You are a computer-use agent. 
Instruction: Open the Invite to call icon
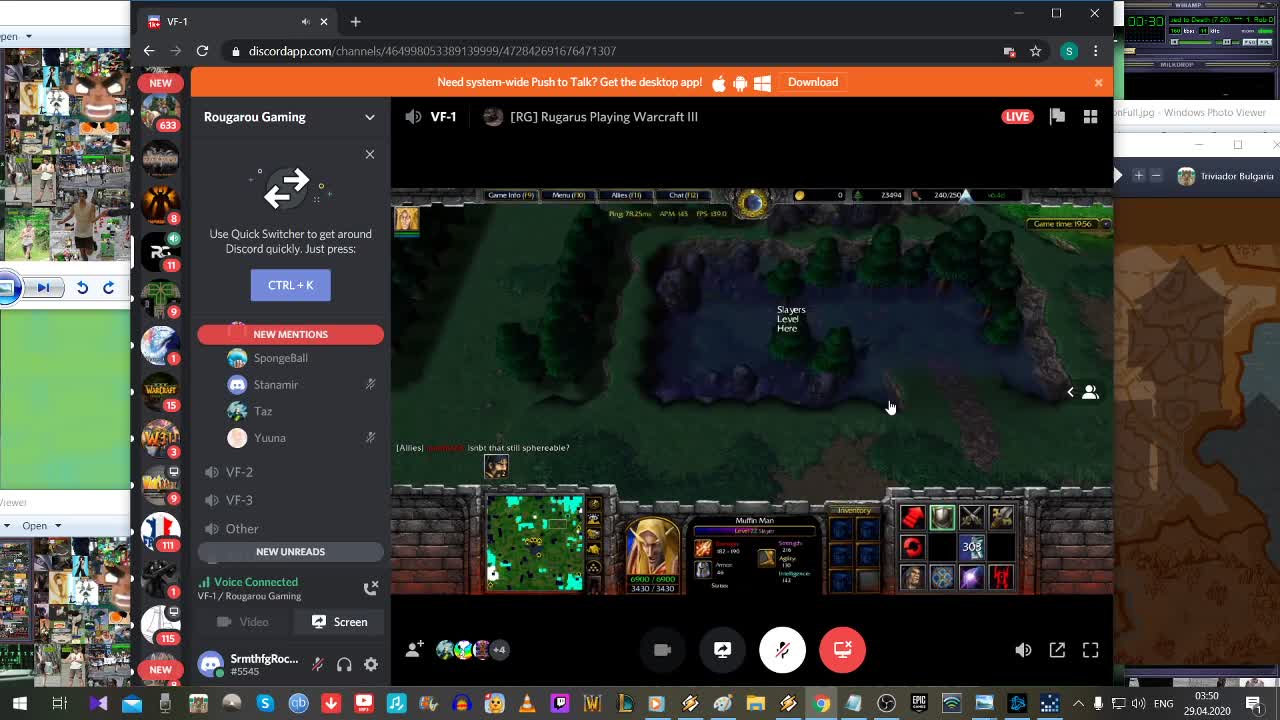[x=414, y=650]
